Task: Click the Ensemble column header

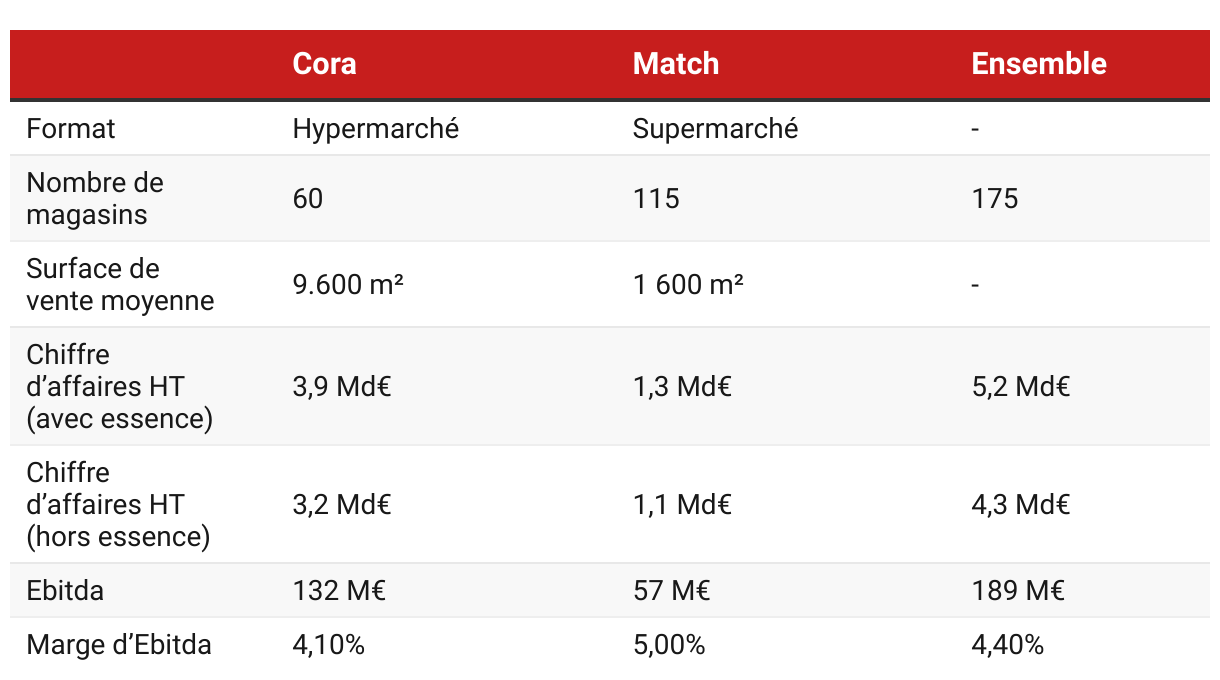Action: coord(1039,64)
